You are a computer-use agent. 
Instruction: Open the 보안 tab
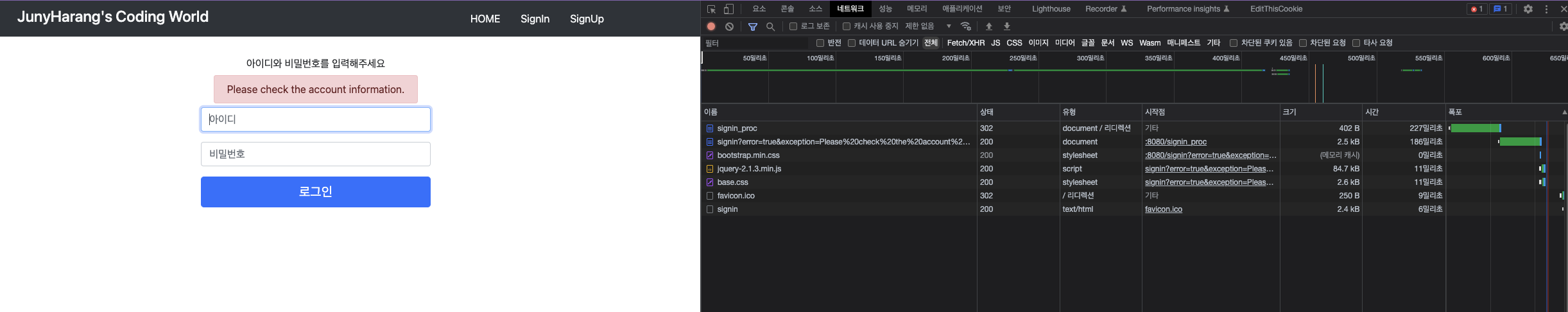click(1004, 9)
